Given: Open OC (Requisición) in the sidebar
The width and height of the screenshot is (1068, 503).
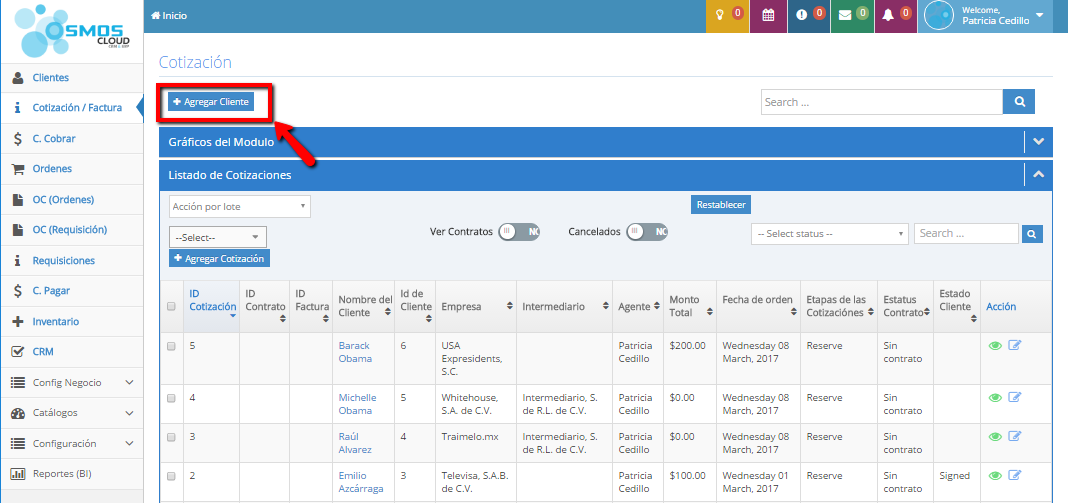Looking at the screenshot, I should (x=72, y=230).
